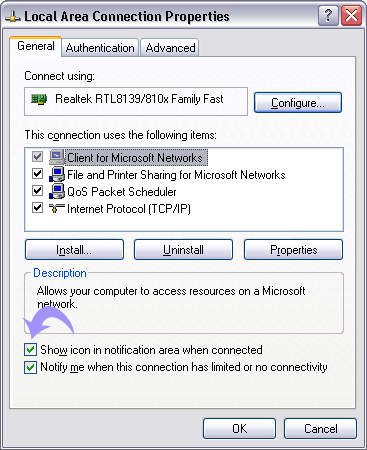The height and width of the screenshot is (450, 367).
Task: Select Internet Protocol (TCP/IP) list item
Action: coord(128,209)
